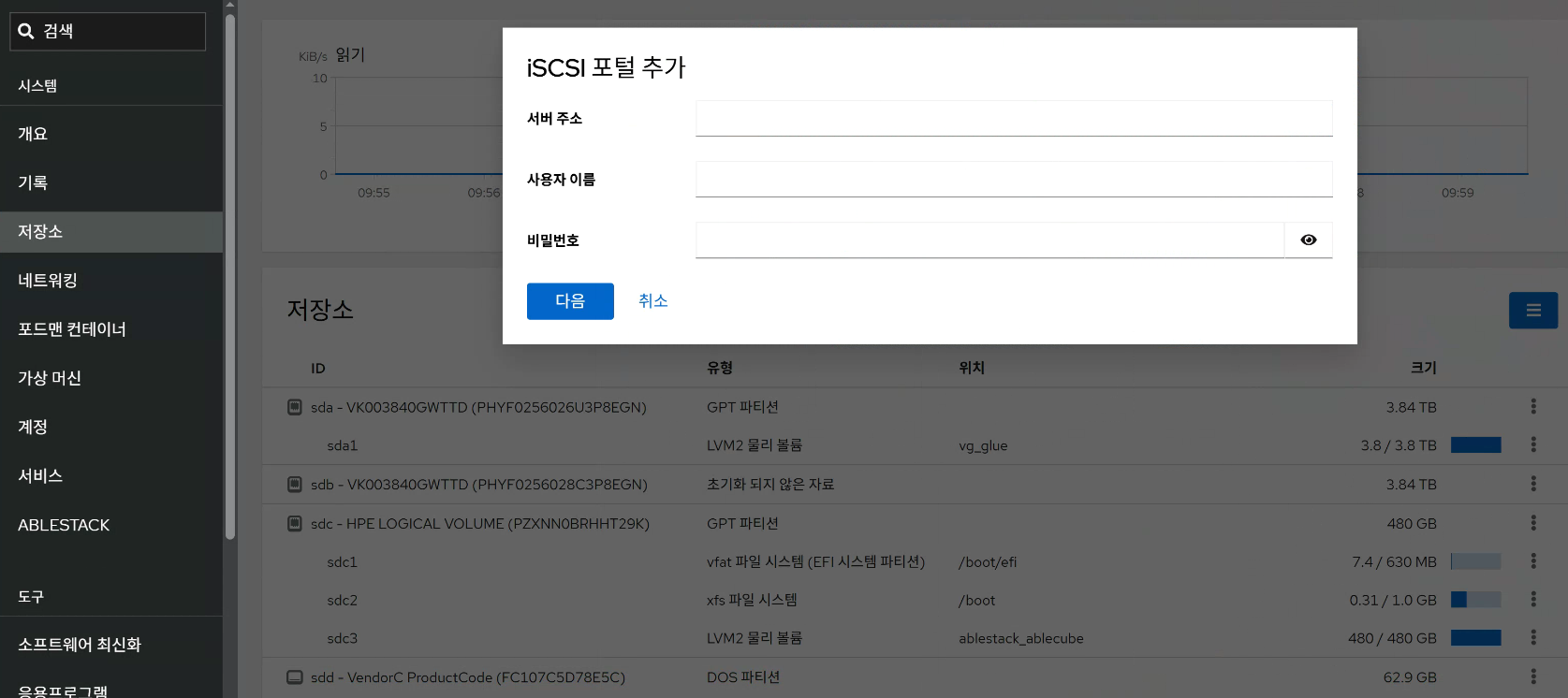Open kebab menu for sdc1 row

point(1533,560)
